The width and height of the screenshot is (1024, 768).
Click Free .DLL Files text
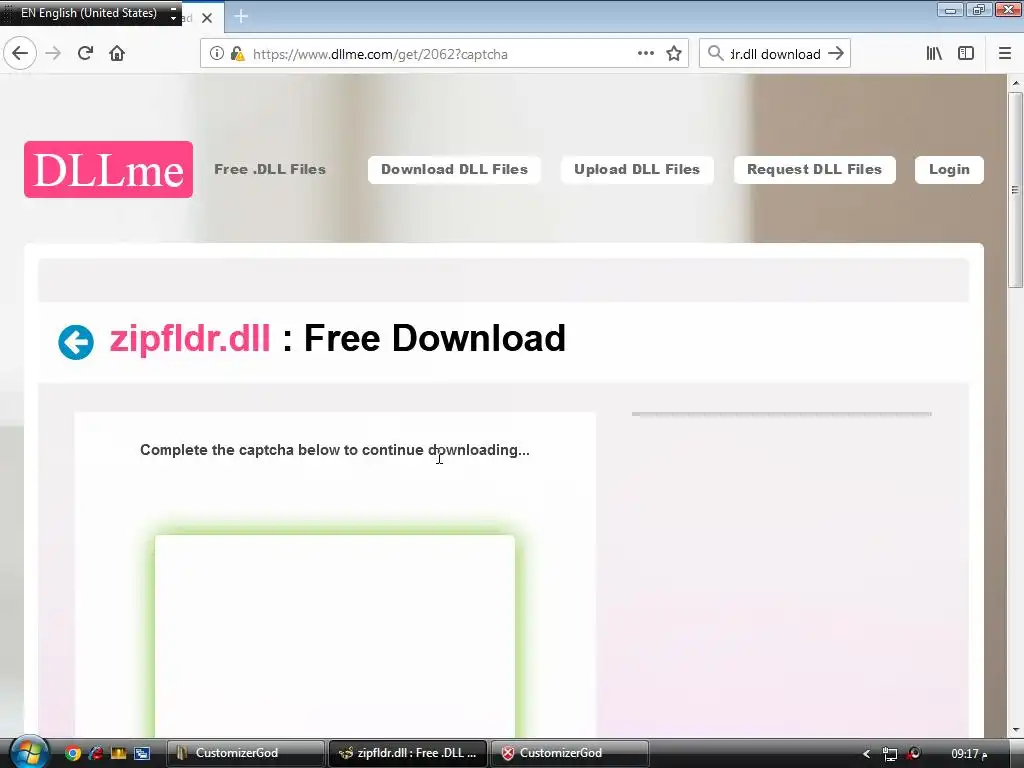pos(270,169)
